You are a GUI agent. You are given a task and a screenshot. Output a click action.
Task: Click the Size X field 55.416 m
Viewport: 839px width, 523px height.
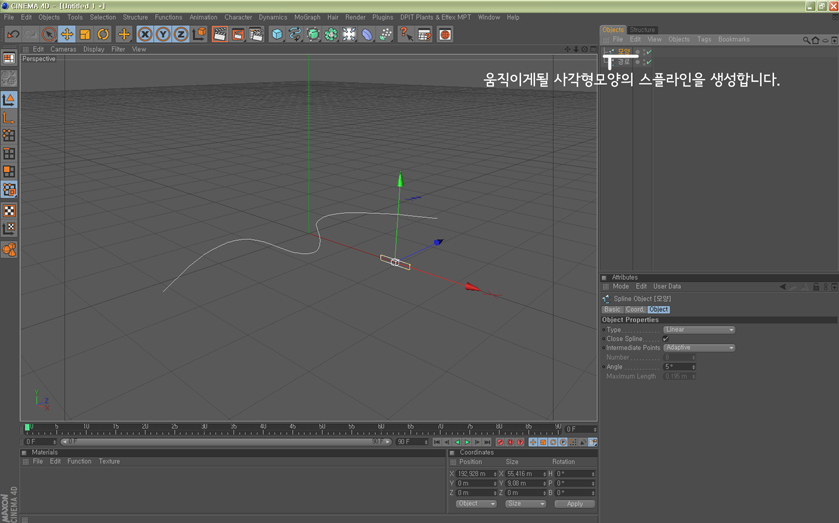pyautogui.click(x=525, y=474)
